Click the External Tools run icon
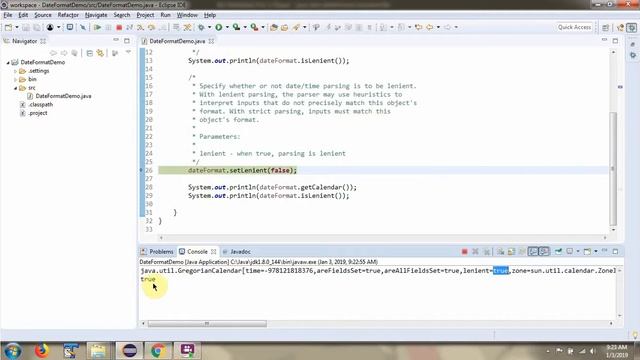Screen dimensions: 640x360 254,27
